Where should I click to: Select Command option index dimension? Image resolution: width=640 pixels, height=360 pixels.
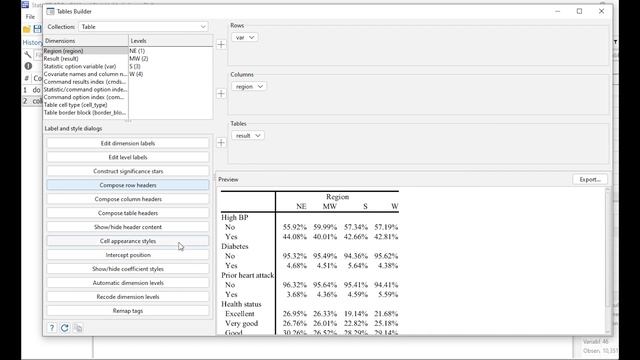coord(85,97)
